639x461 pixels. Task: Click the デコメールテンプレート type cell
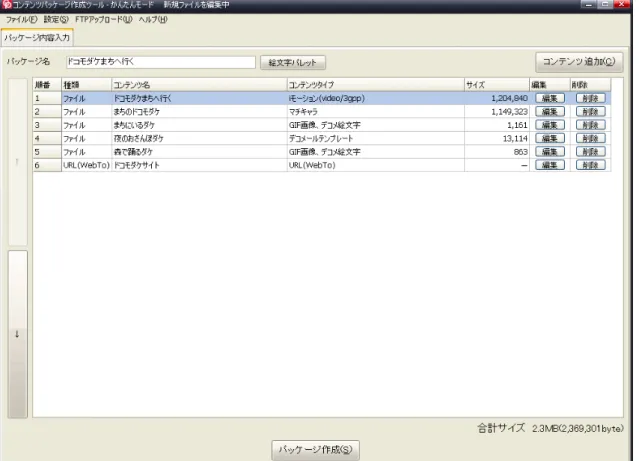coord(376,139)
